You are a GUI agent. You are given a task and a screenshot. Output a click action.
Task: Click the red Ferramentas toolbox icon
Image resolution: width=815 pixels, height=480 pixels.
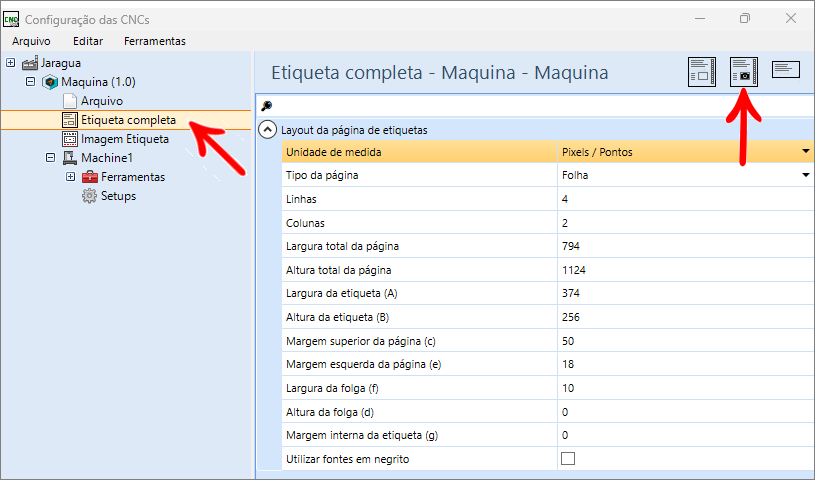tap(90, 177)
